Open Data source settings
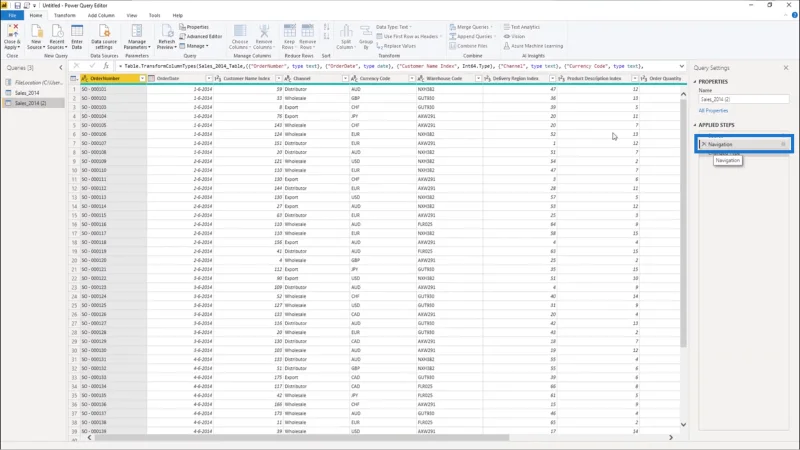Viewport: 800px width, 450px height. point(104,36)
